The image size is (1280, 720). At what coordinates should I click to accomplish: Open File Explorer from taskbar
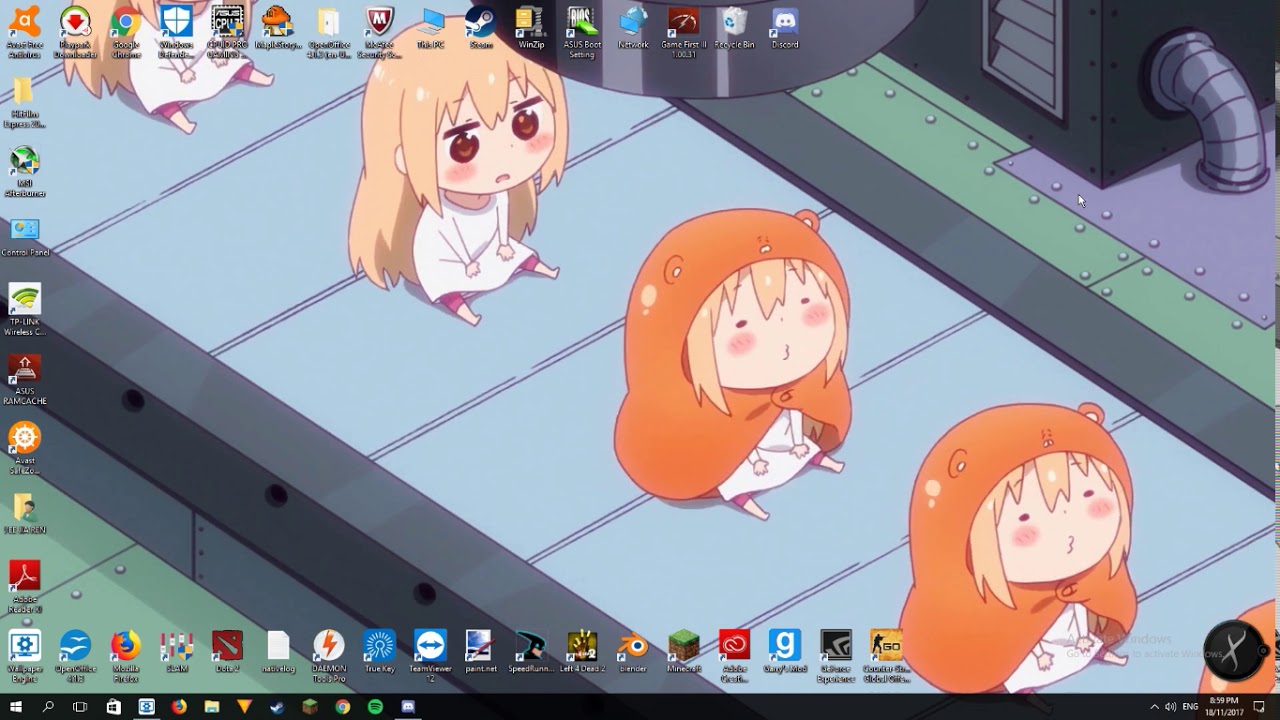pyautogui.click(x=212, y=706)
